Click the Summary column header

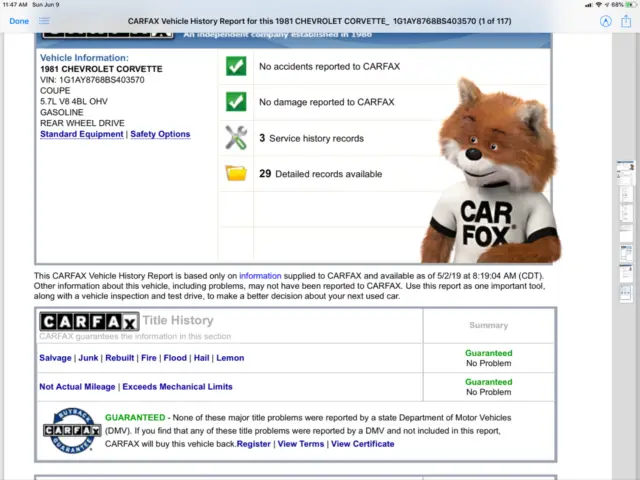tap(489, 325)
